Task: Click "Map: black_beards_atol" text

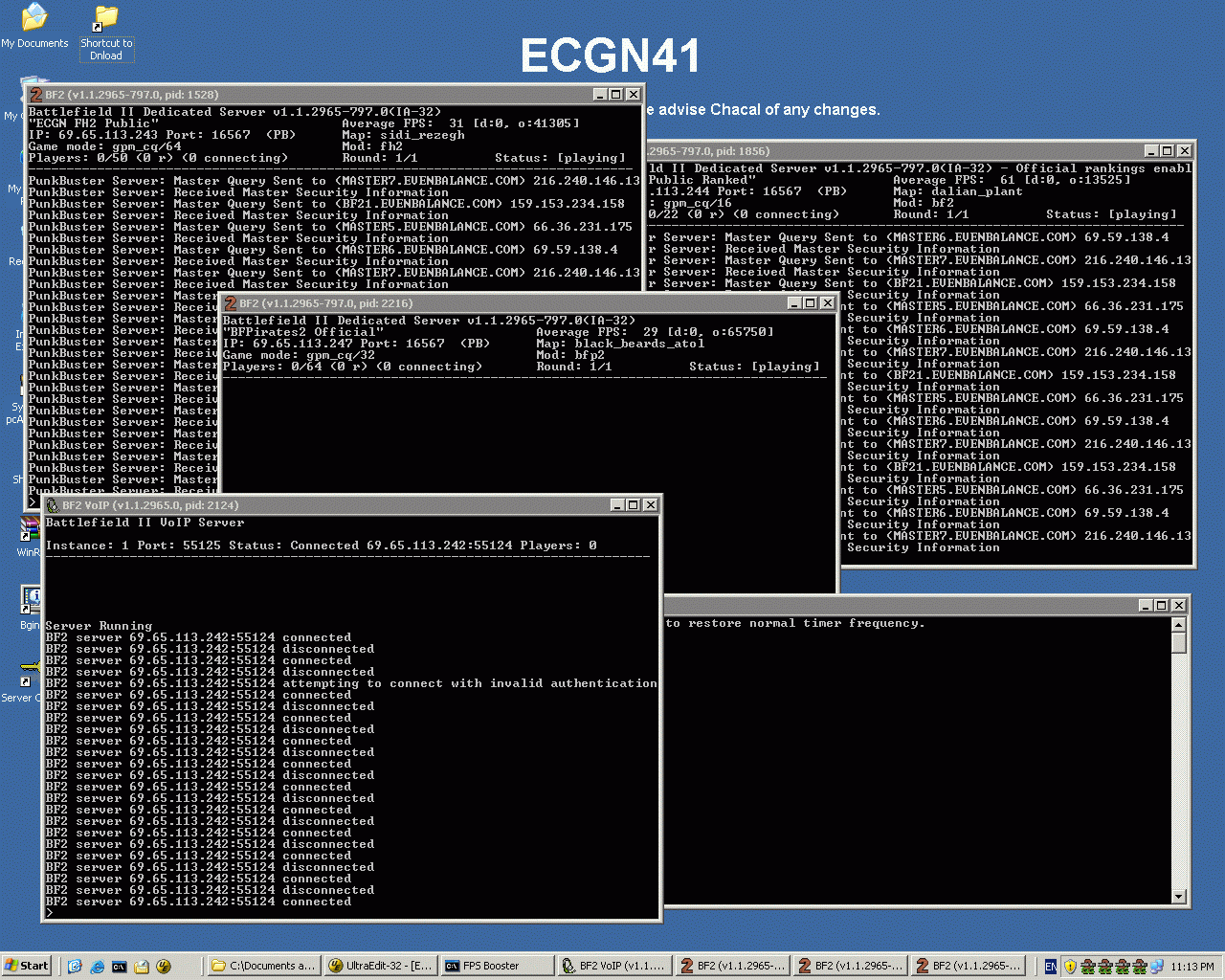Action: [620, 344]
